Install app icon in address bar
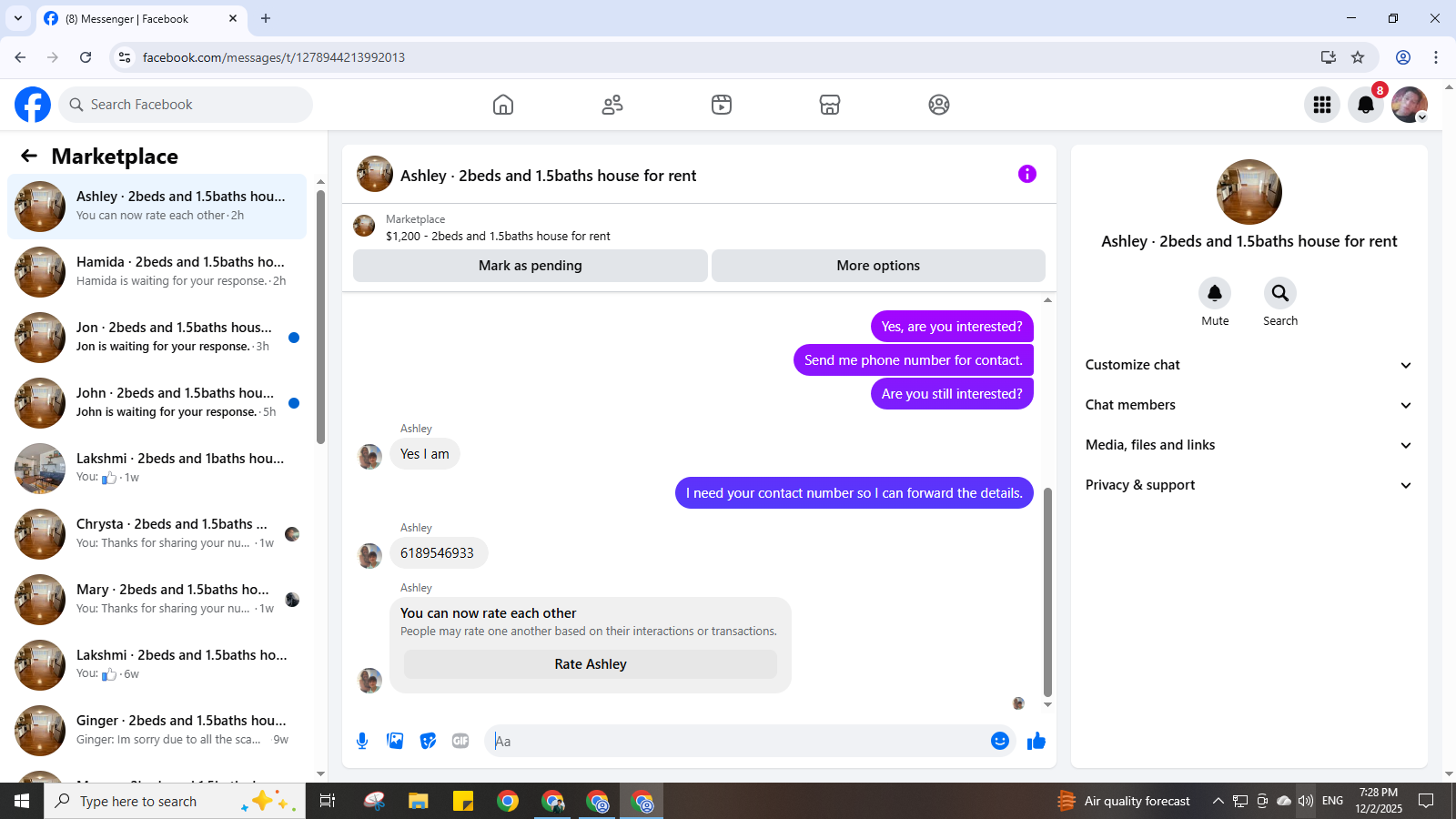Viewport: 1456px width, 819px height. coord(1329,57)
